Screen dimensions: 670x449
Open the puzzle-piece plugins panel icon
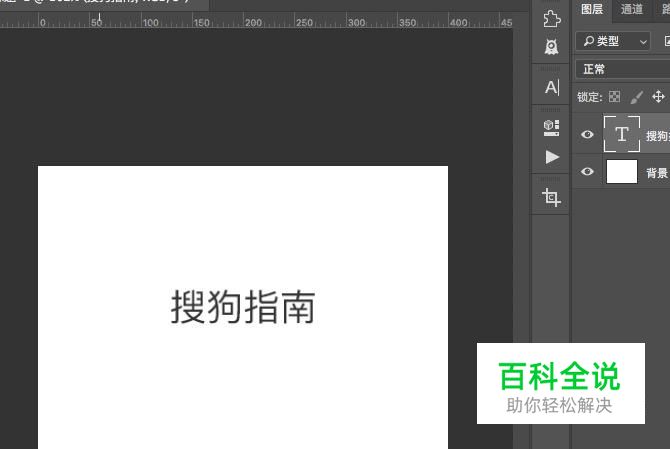[552, 19]
